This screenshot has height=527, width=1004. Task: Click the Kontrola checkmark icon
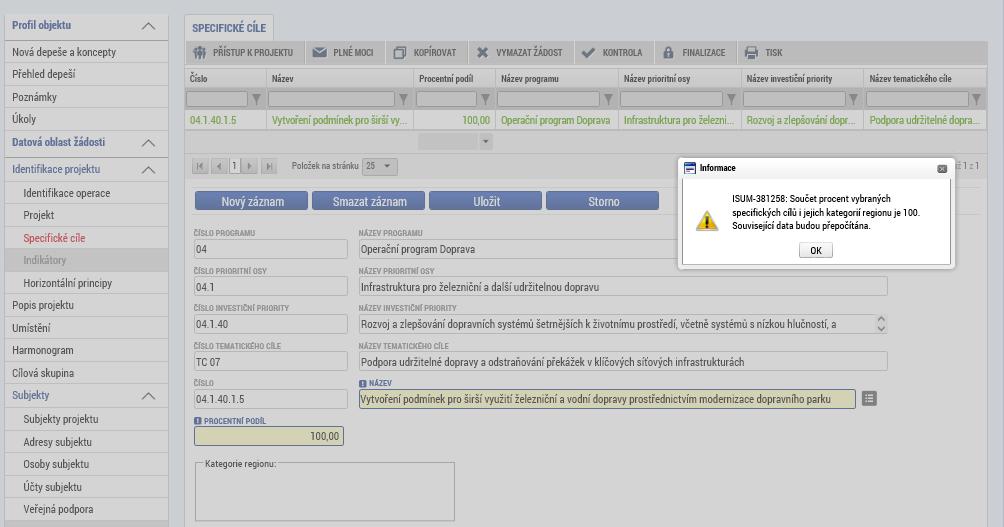tap(588, 53)
